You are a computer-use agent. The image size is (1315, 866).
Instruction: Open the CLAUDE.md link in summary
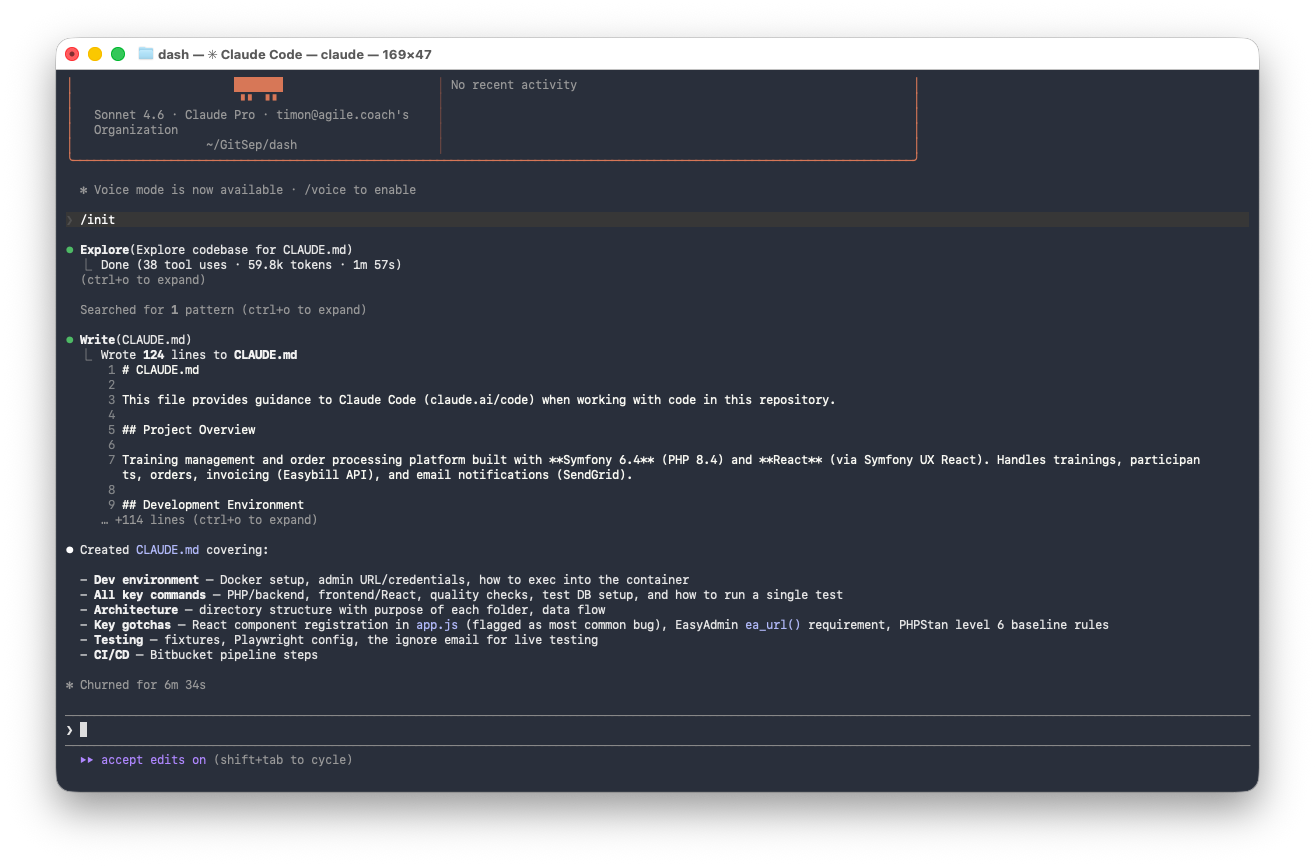tap(167, 550)
